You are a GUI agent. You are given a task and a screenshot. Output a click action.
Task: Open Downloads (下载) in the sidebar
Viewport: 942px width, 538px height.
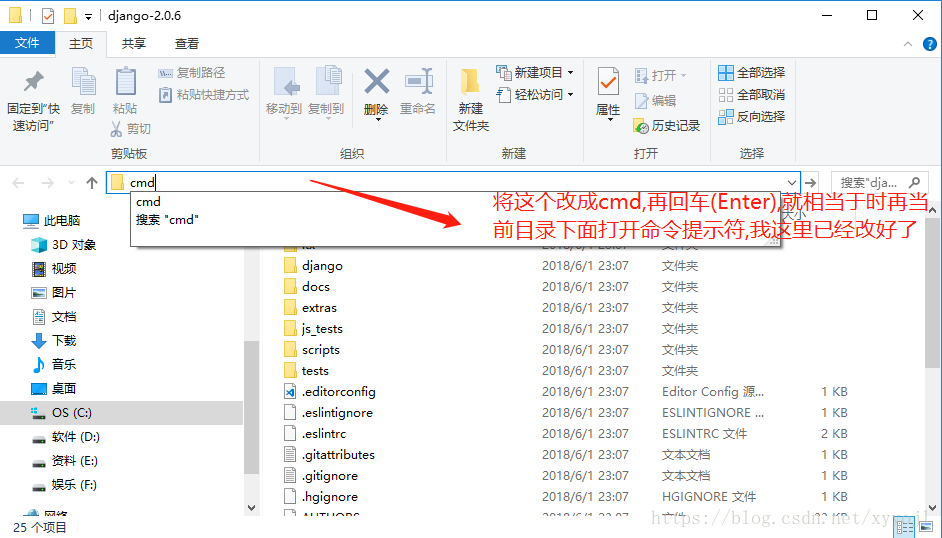point(54,341)
